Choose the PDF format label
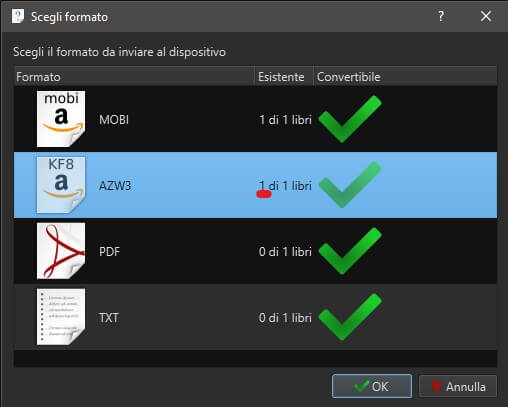The image size is (508, 407). pyautogui.click(x=109, y=251)
